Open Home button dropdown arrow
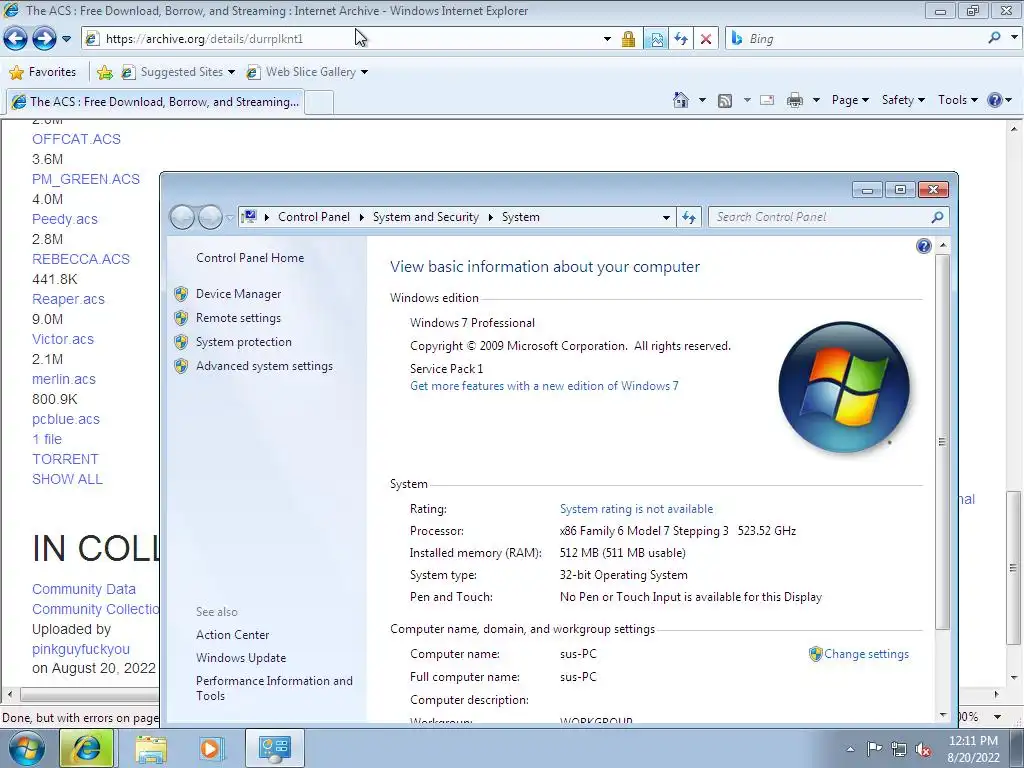Screen dimensions: 1024x768 click(702, 100)
